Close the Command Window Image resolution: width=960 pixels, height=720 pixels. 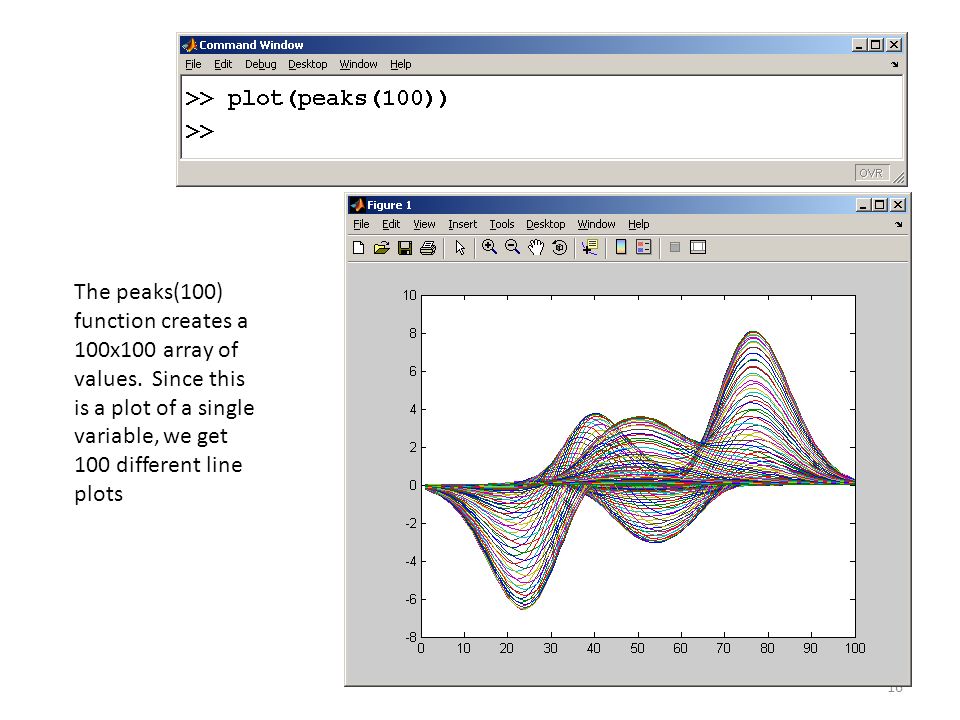894,45
